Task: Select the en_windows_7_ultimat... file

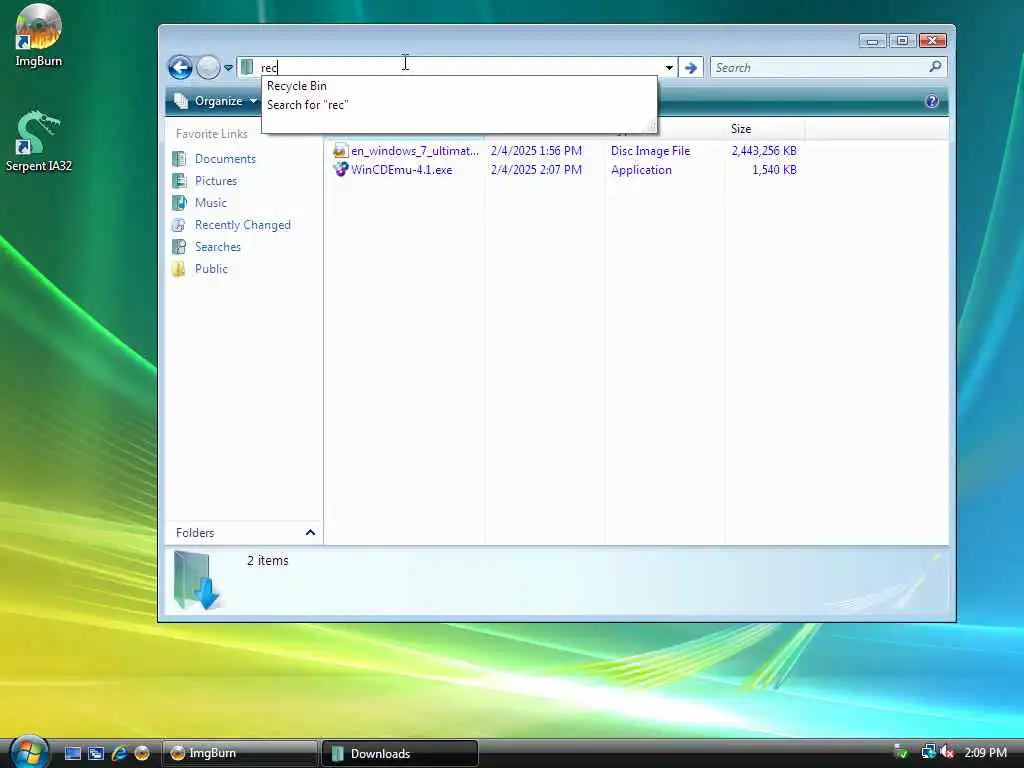Action: [x=415, y=151]
